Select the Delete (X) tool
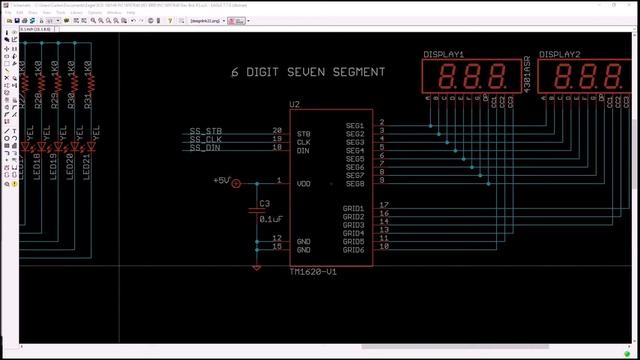 click(7, 78)
